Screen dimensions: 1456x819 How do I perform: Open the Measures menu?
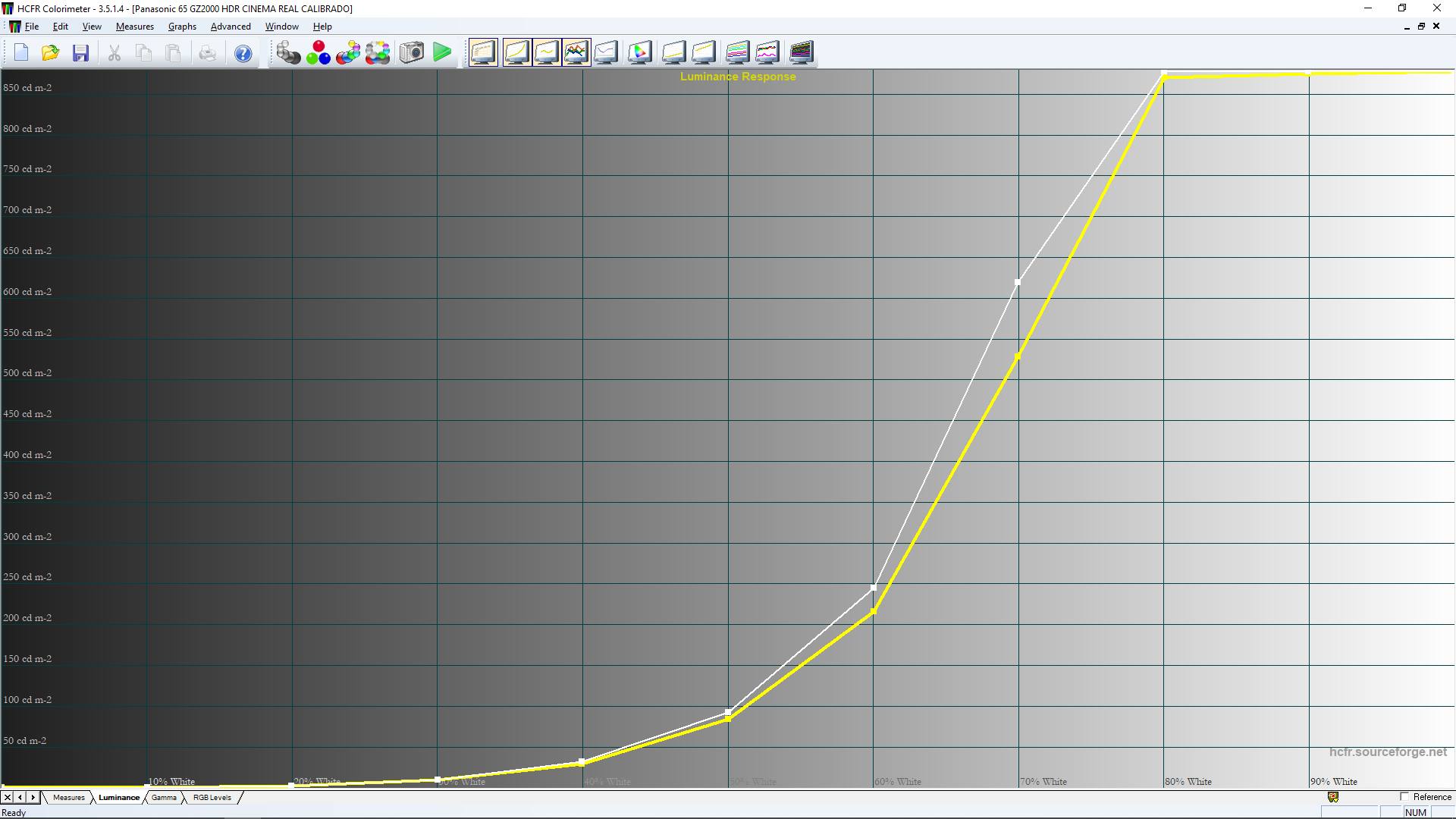(x=134, y=27)
